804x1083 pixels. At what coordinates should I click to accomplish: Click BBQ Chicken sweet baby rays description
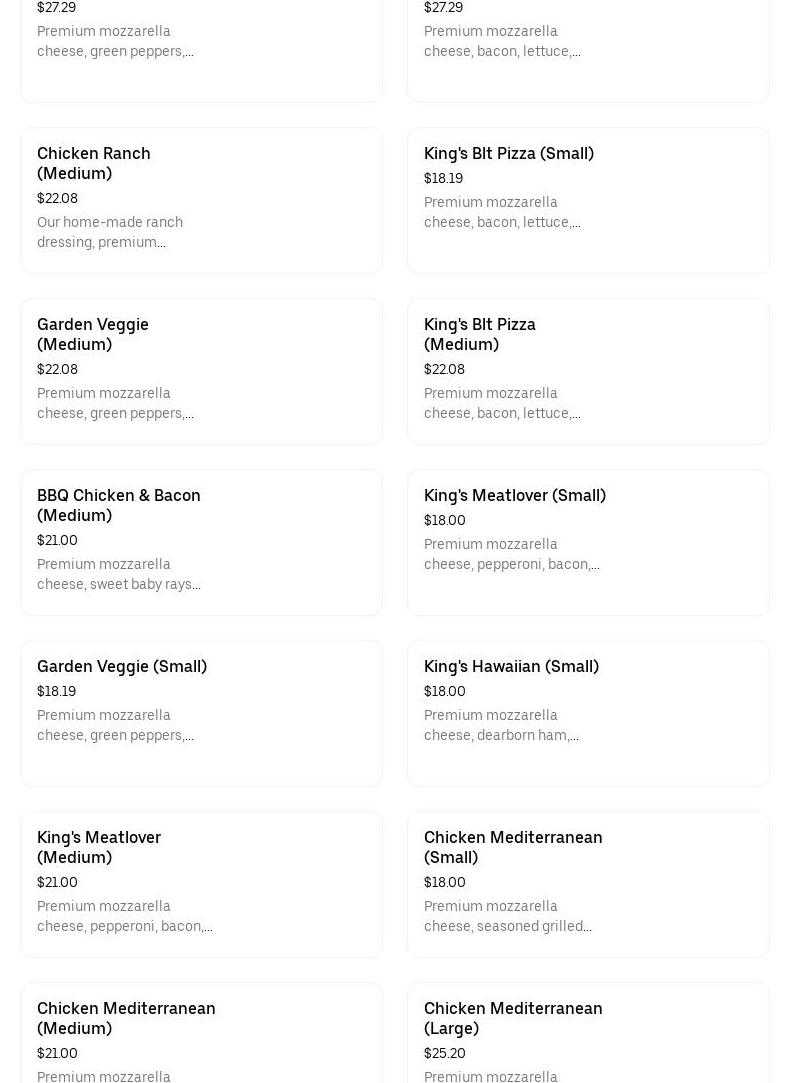[x=119, y=574]
